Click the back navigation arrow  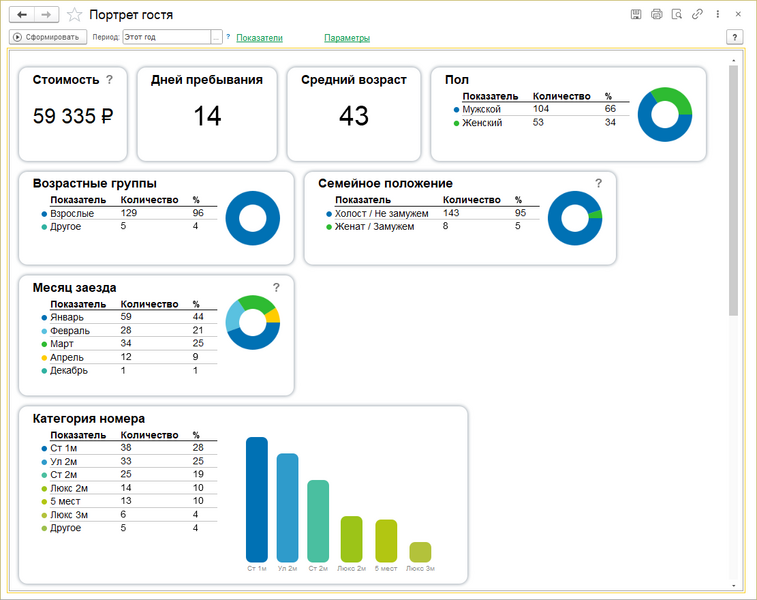(x=22, y=15)
